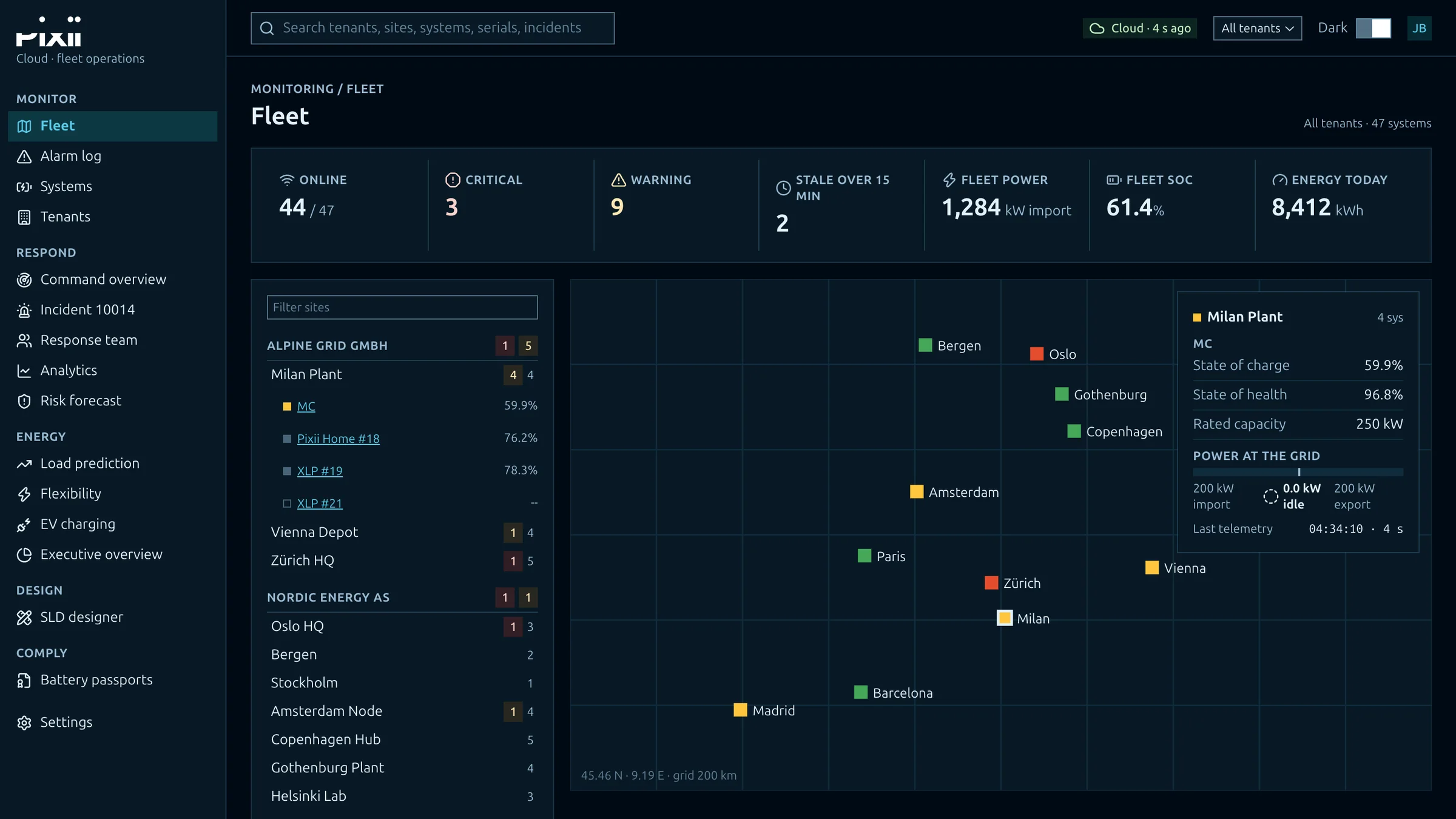Expand the Vienna Depot site row
This screenshot has height=819, width=1456.
(x=402, y=532)
